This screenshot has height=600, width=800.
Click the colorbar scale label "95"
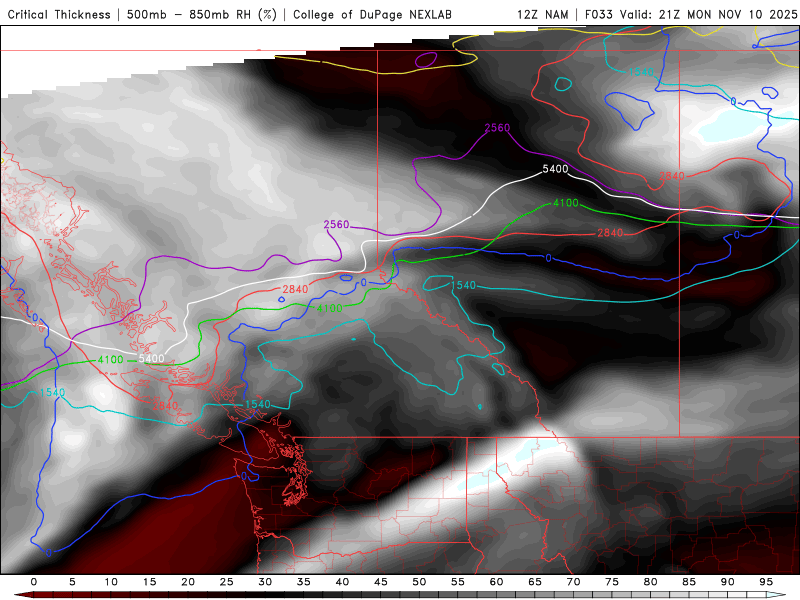coord(766,582)
